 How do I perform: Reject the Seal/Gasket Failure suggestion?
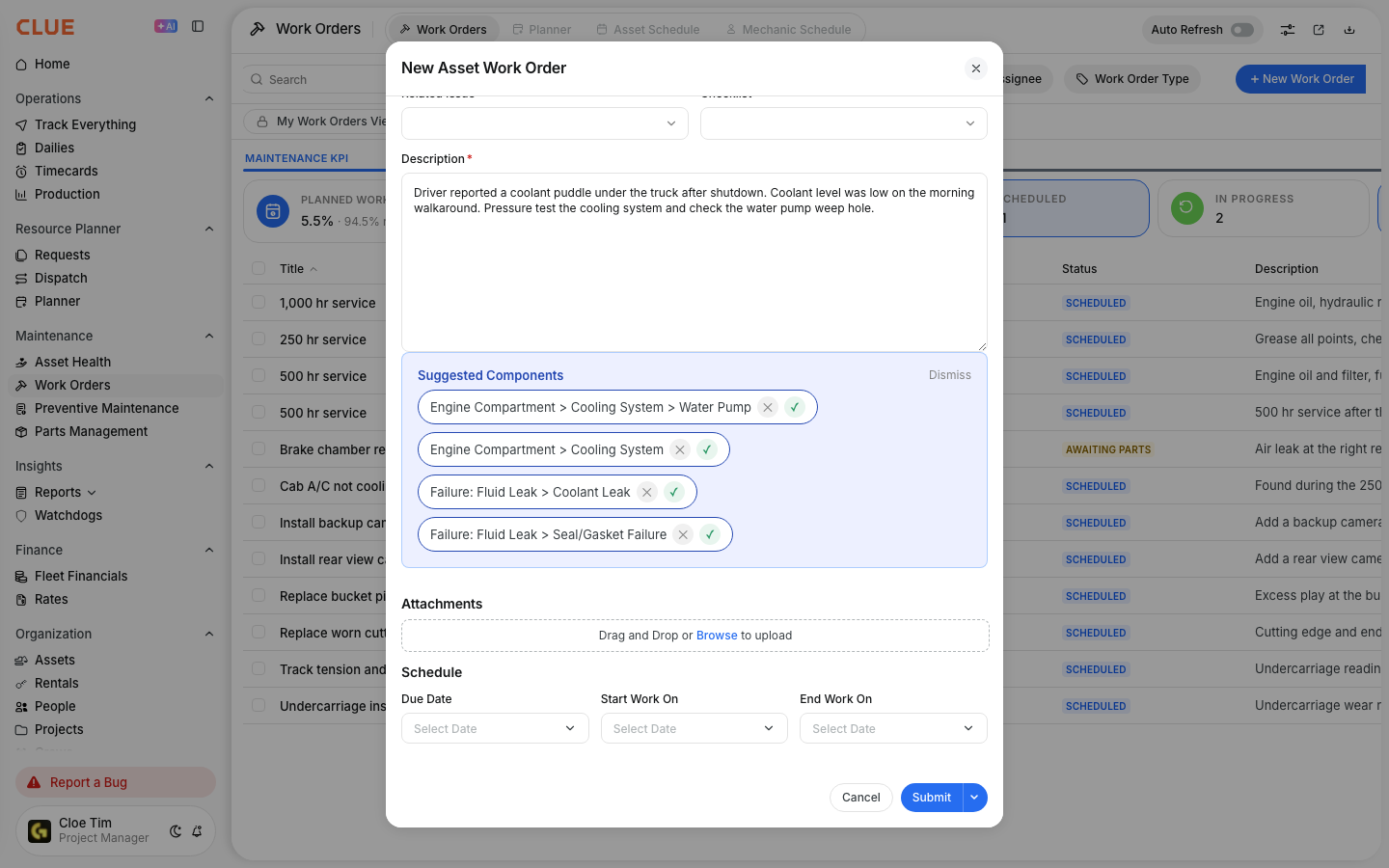pos(683,534)
